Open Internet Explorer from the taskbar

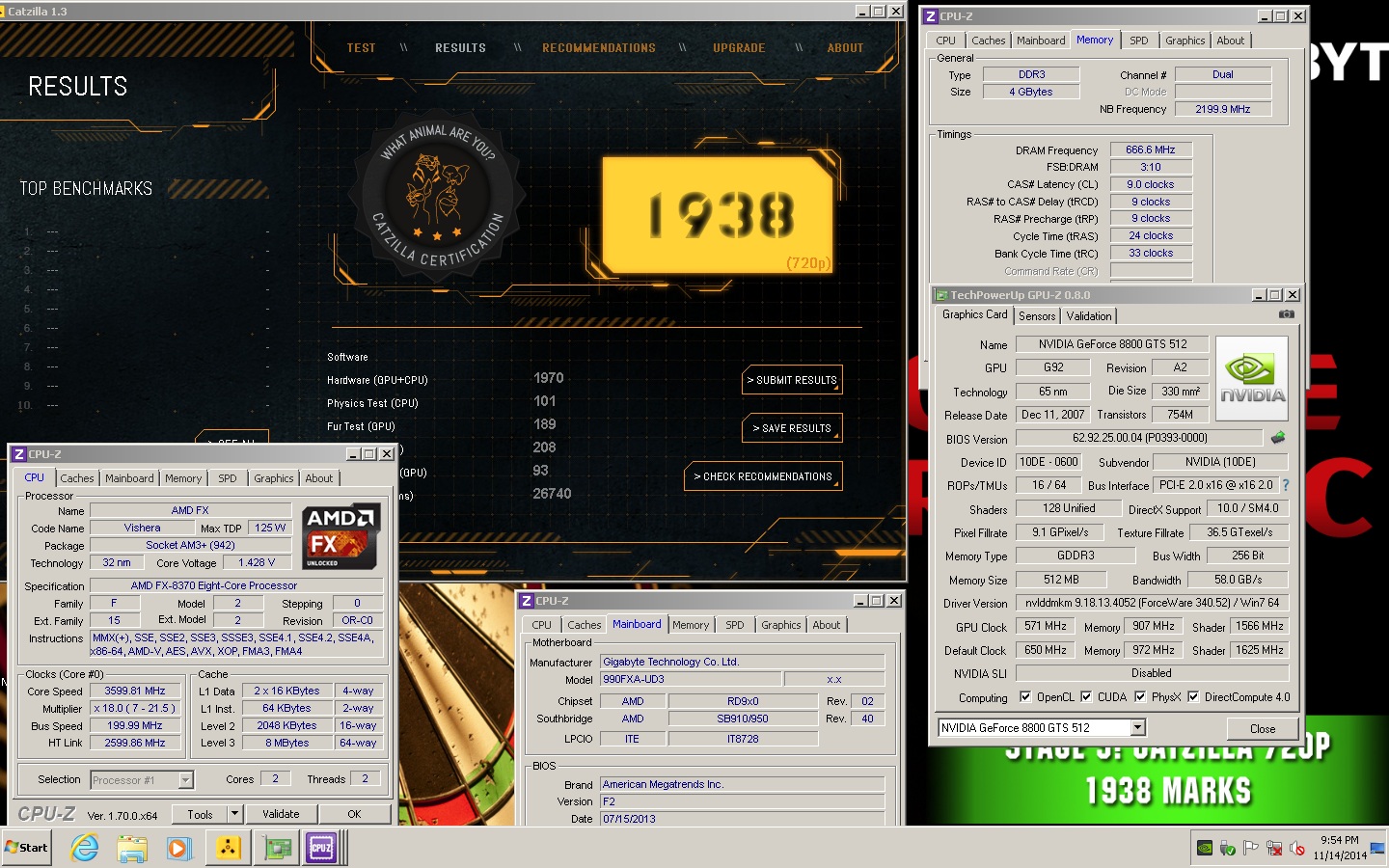[85, 848]
